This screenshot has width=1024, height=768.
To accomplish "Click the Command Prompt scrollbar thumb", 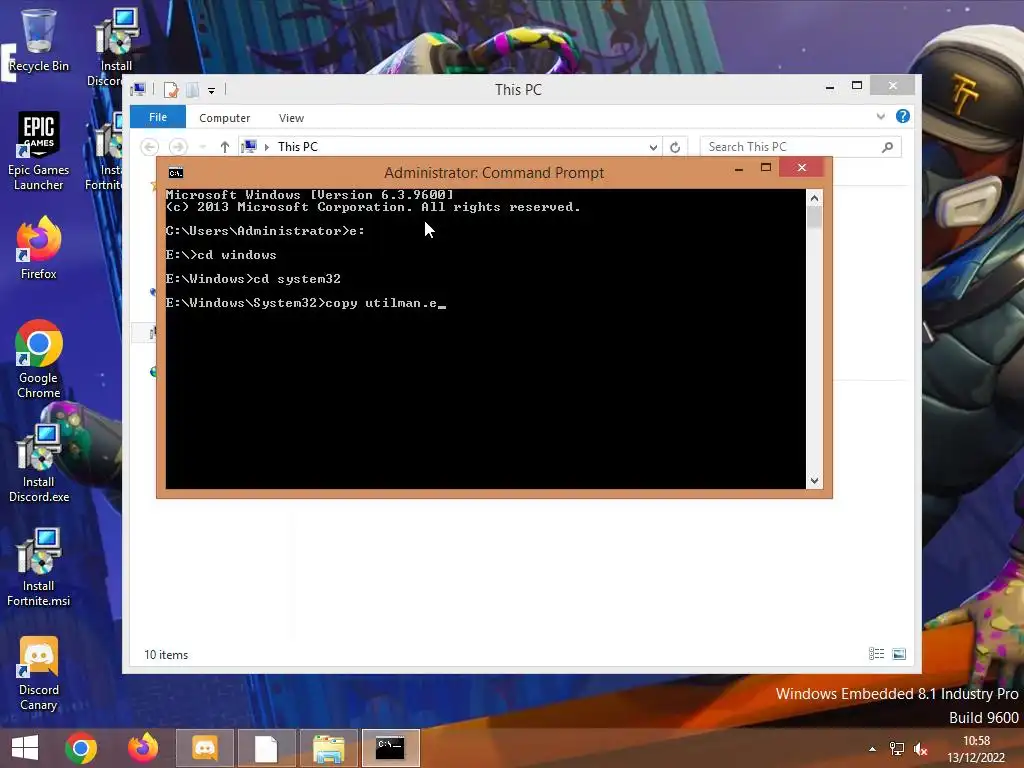I will pos(814,217).
